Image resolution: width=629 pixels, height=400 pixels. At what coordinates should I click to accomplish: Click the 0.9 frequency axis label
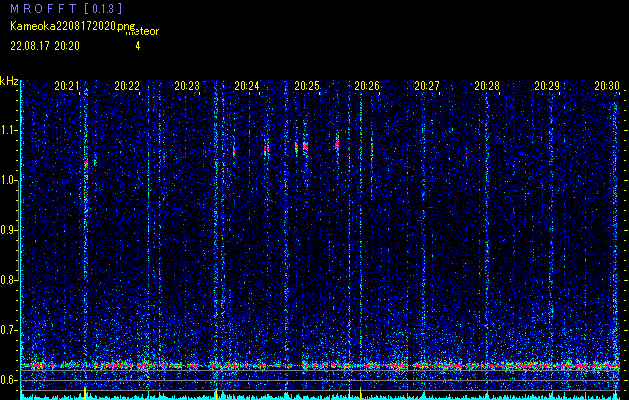point(8,230)
